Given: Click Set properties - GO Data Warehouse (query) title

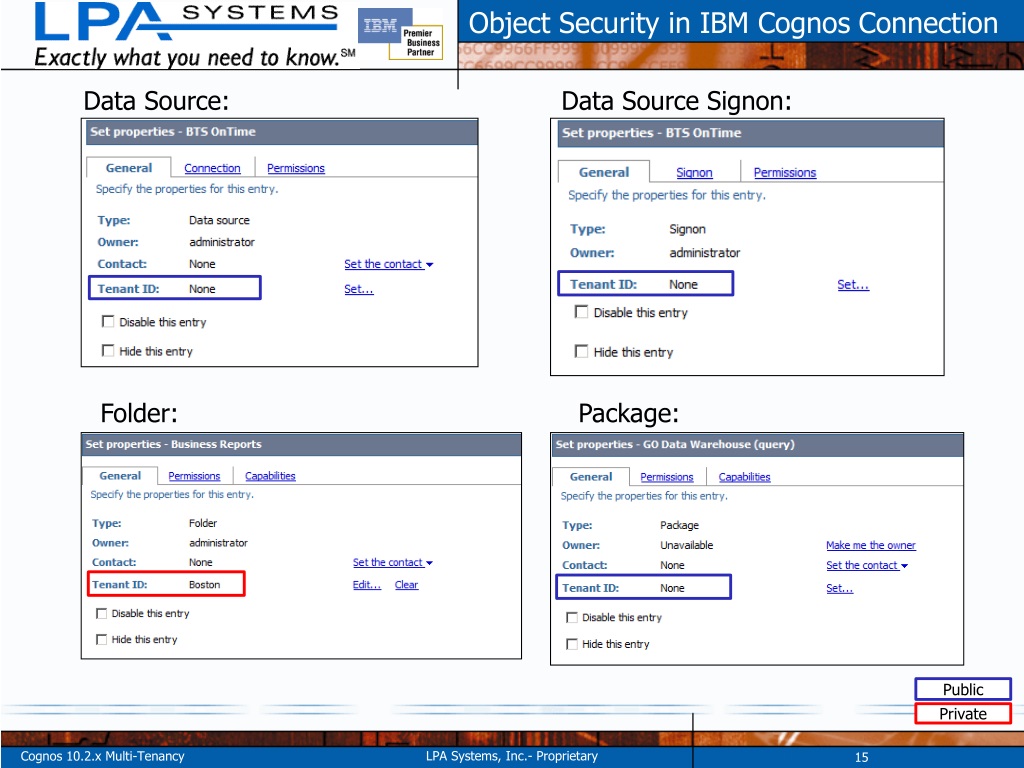Looking at the screenshot, I should [x=675, y=444].
